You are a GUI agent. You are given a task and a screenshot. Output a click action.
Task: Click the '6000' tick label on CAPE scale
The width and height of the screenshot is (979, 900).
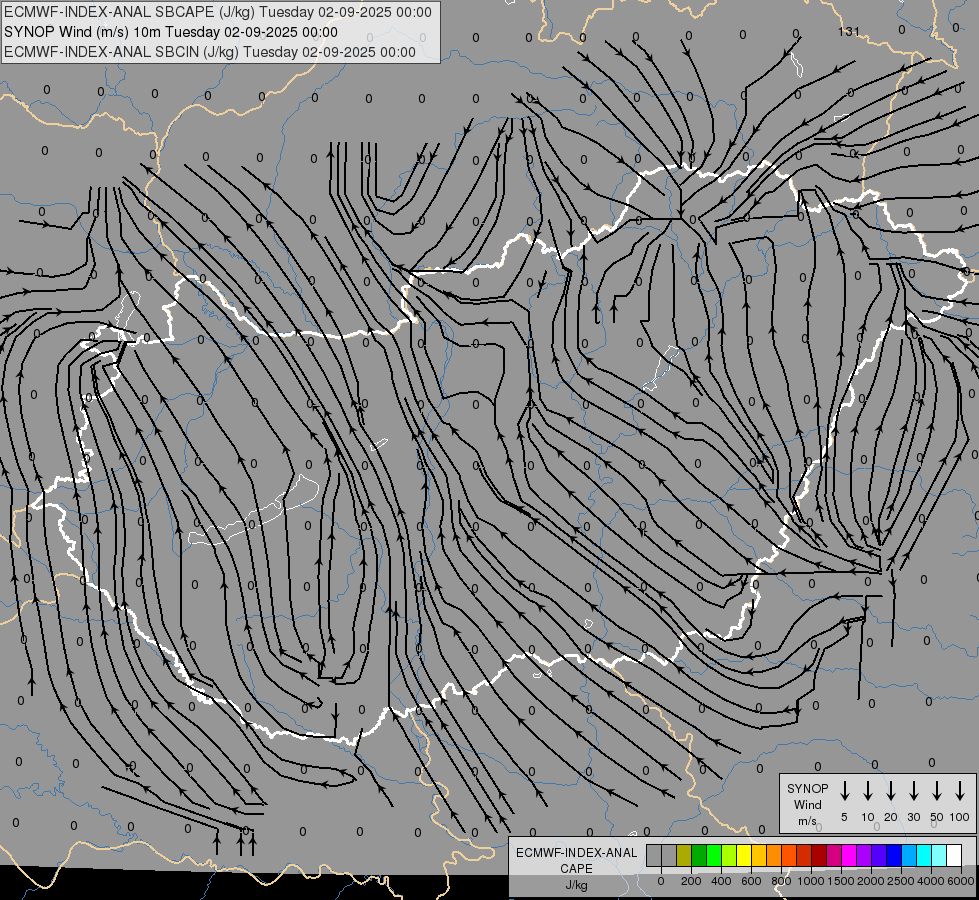962,881
